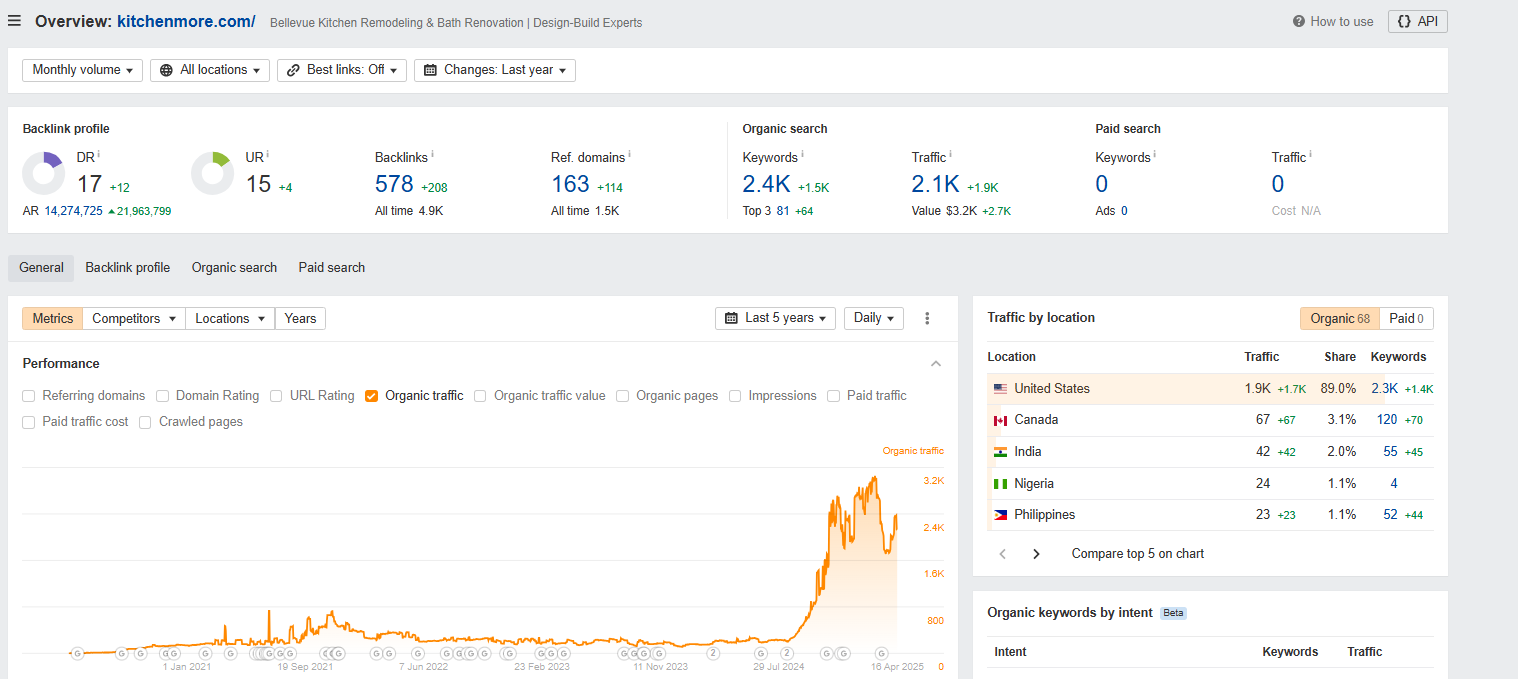Open the 2.1K organic traffic link

click(935, 184)
